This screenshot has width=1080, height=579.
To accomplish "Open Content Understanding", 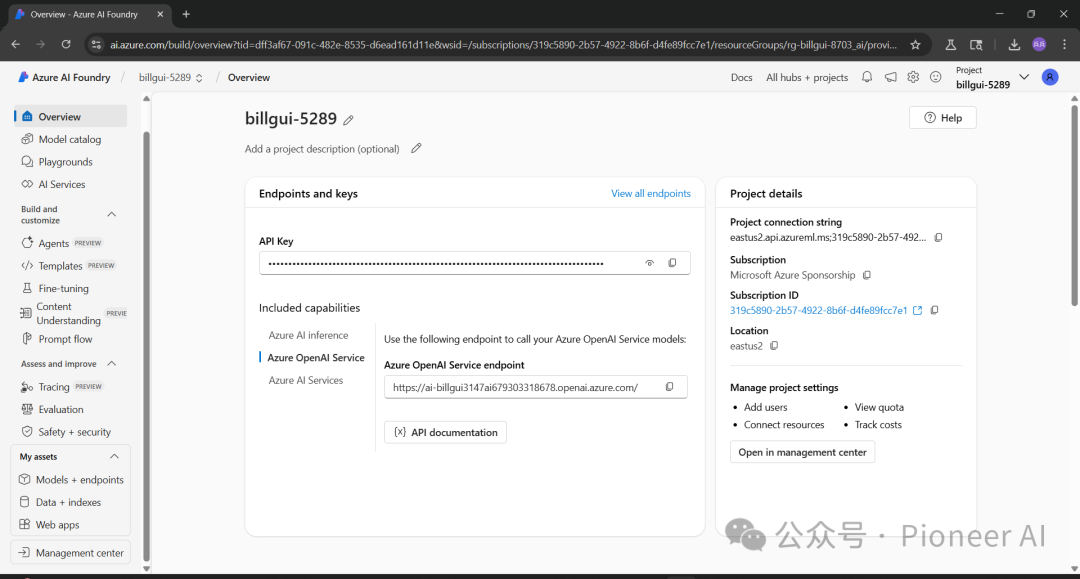I will click(x=70, y=313).
